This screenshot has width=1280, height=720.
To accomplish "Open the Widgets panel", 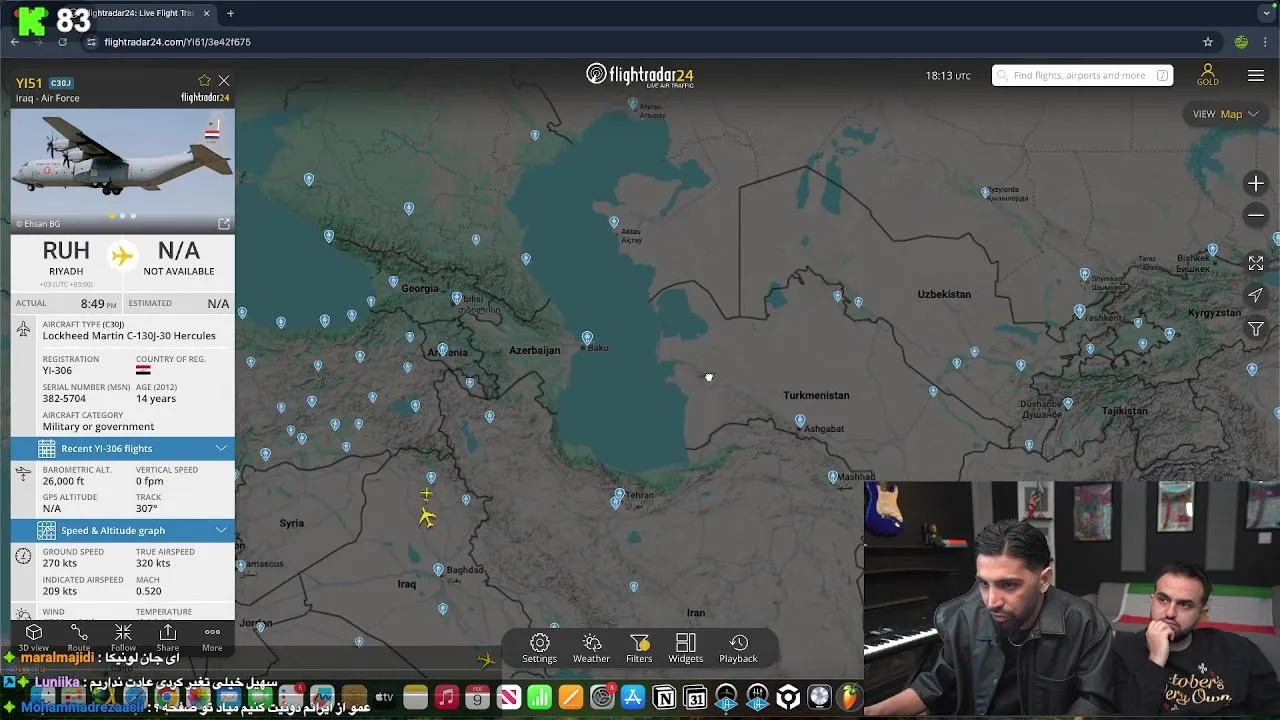I will pos(686,648).
